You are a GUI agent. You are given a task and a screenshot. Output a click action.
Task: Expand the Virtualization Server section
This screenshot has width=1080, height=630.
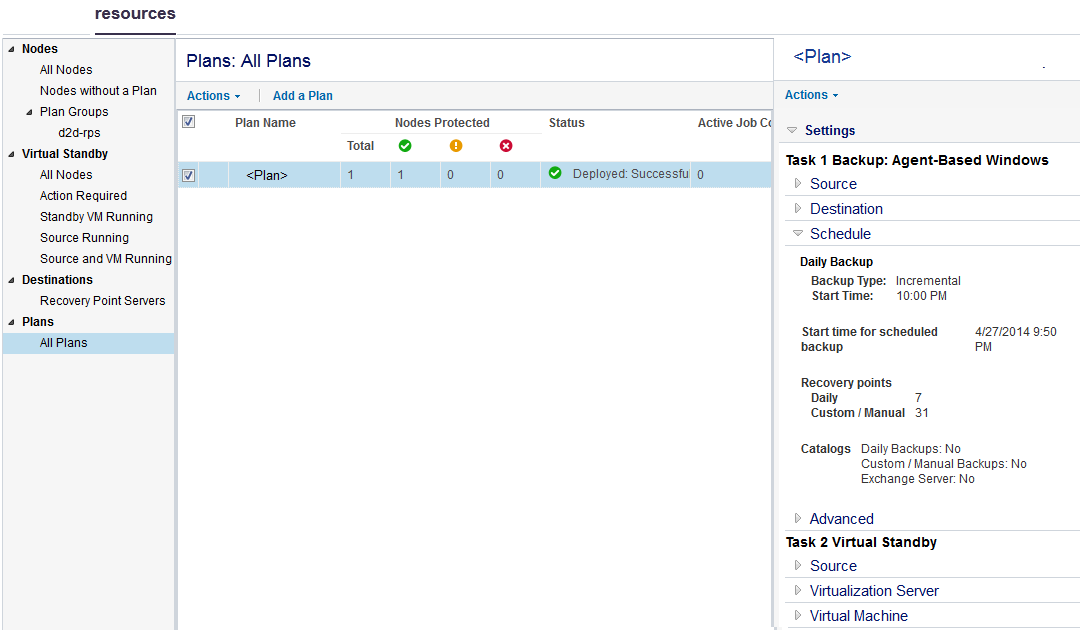tap(798, 591)
